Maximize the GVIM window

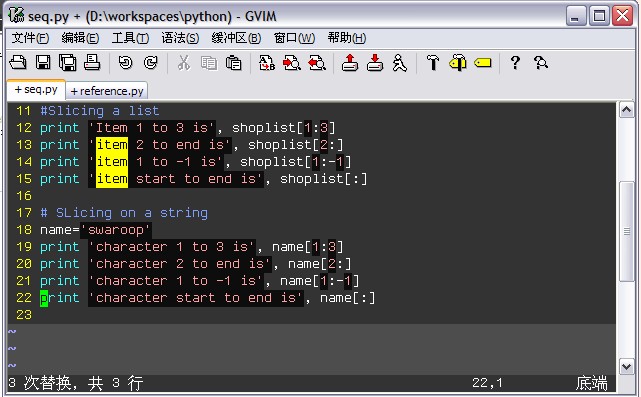599,16
